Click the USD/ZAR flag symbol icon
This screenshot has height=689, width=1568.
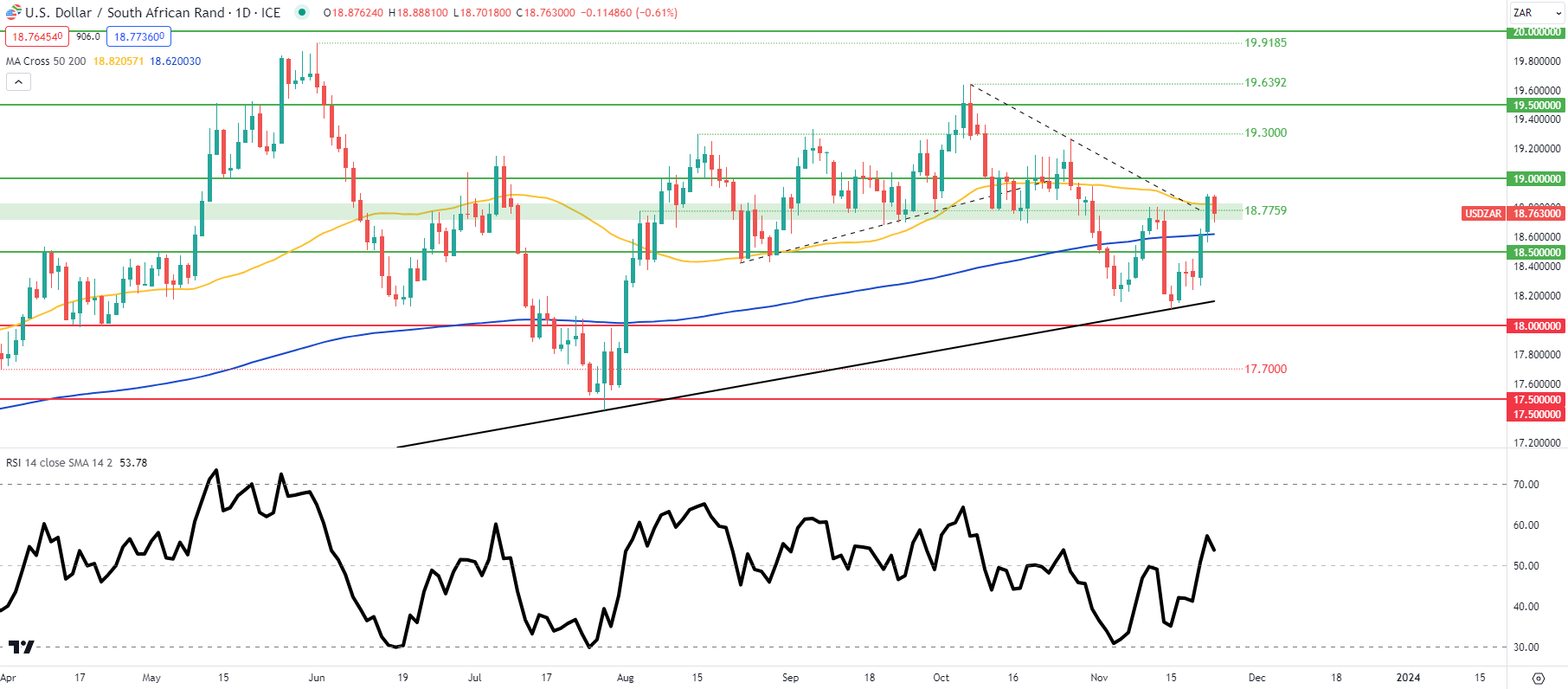(13, 12)
